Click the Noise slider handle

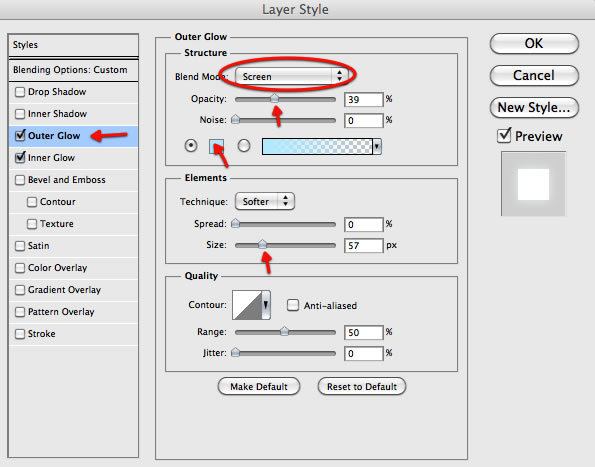pyautogui.click(x=235, y=120)
